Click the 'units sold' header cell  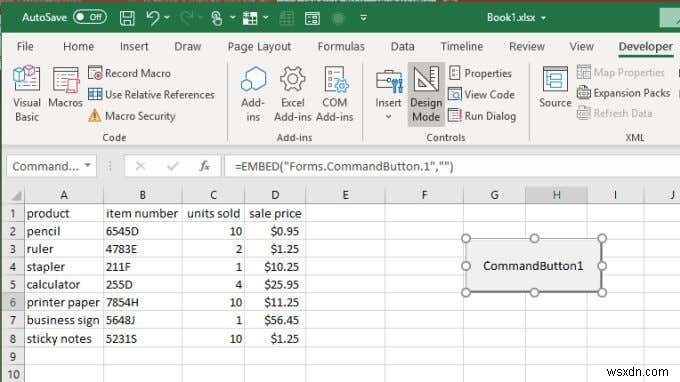[213, 213]
